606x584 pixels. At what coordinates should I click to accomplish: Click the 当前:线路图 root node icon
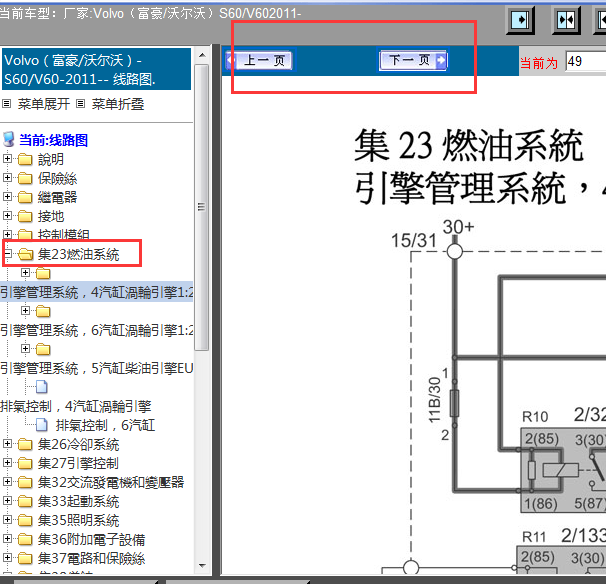click(x=8, y=140)
